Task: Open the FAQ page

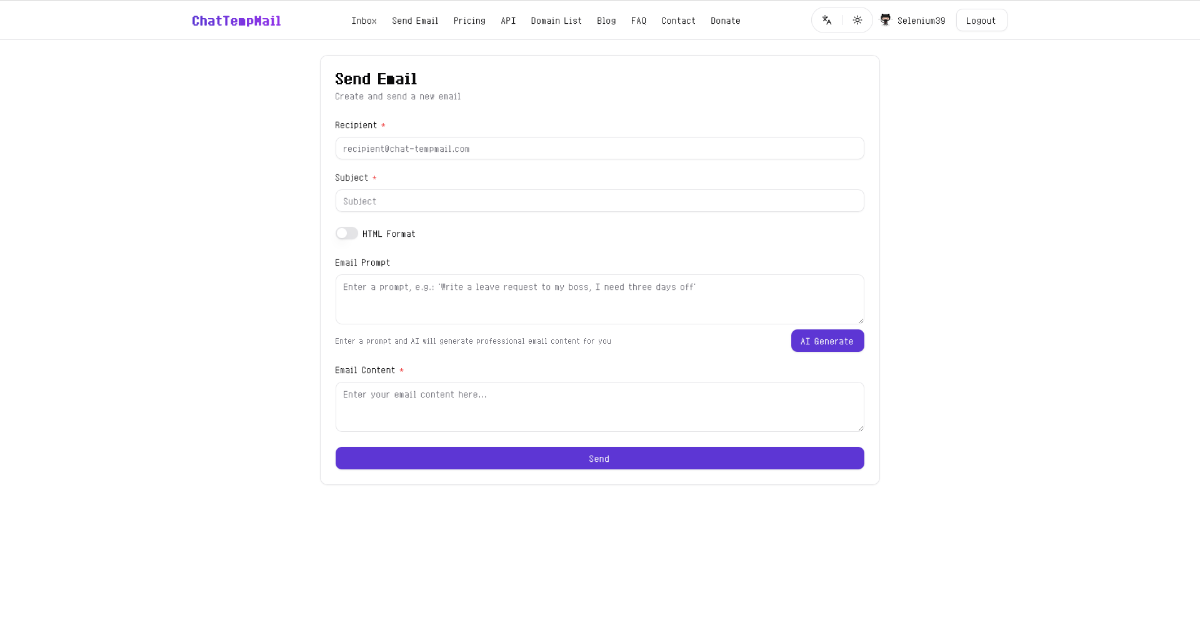Action: point(639,21)
